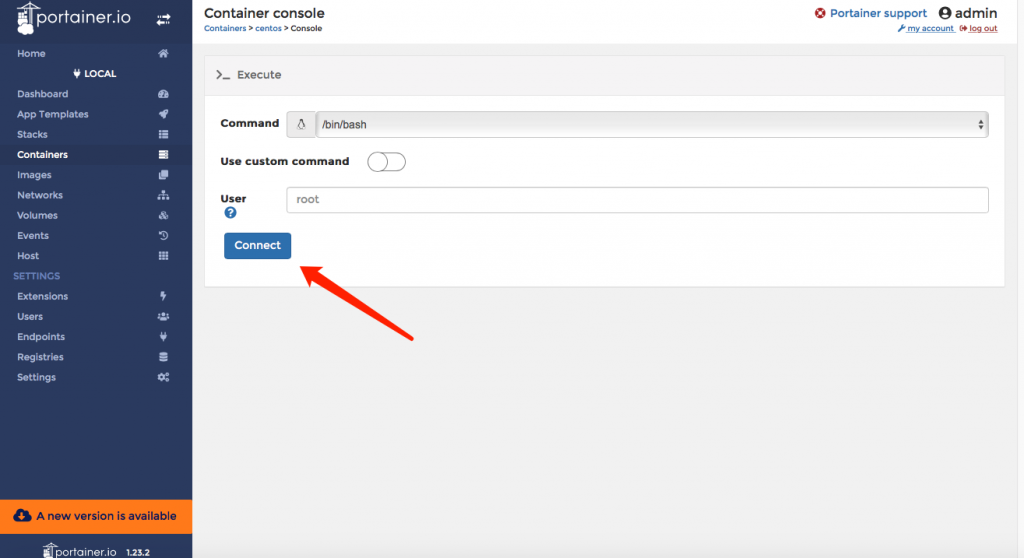
Task: Click the Volumes cubes icon
Action: (163, 215)
